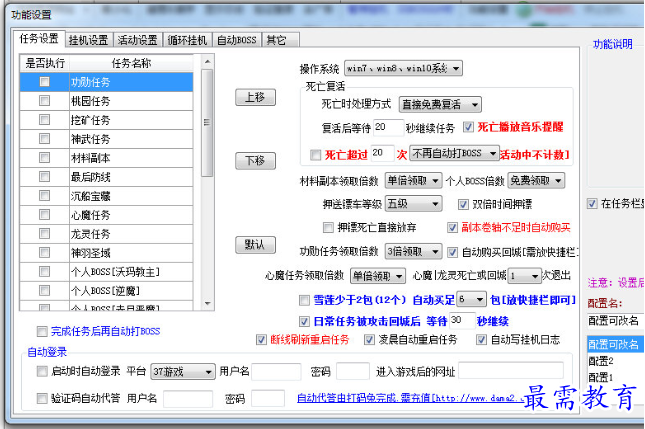Click the 下移 button
The height and width of the screenshot is (429, 645).
[x=255, y=160]
